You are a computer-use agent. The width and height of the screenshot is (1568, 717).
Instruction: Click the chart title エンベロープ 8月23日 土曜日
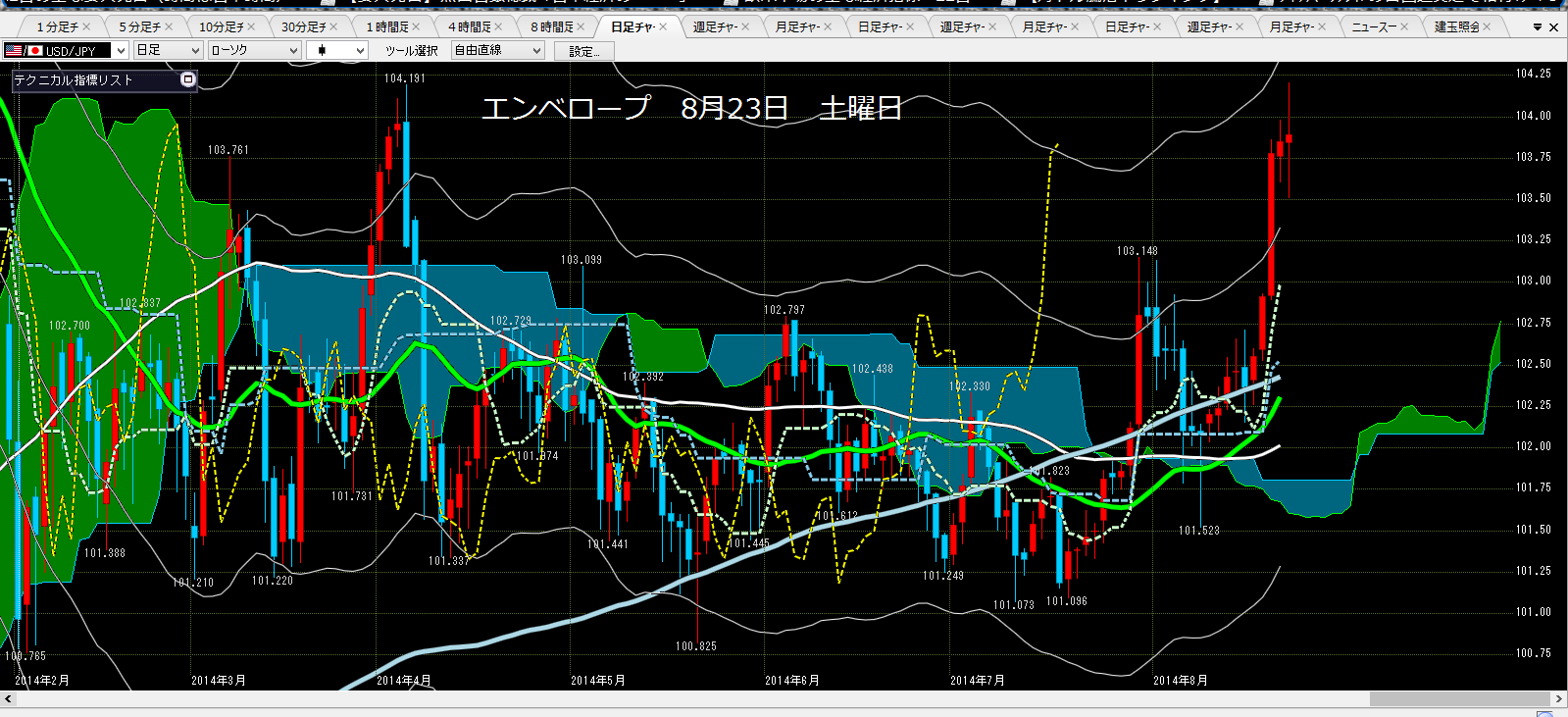click(x=691, y=108)
